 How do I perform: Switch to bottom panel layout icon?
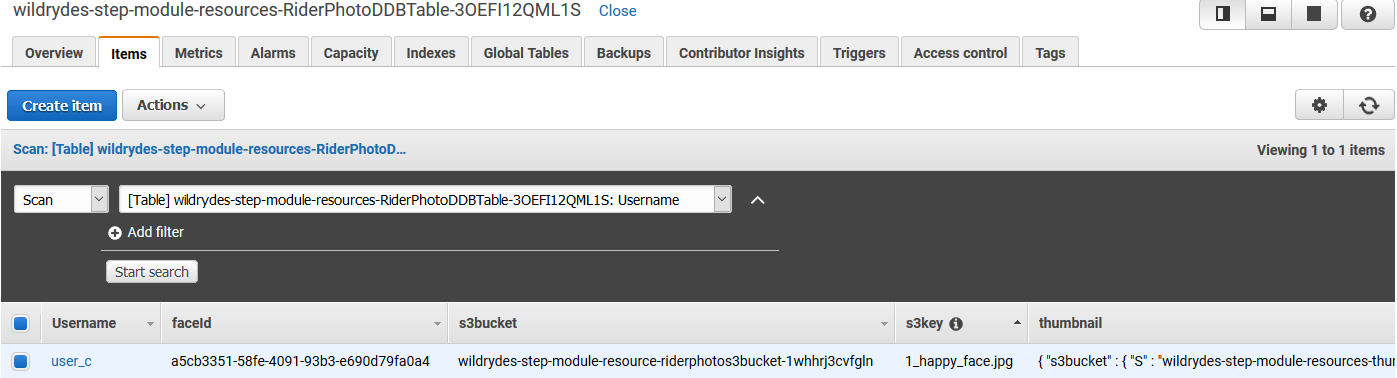coord(1269,15)
